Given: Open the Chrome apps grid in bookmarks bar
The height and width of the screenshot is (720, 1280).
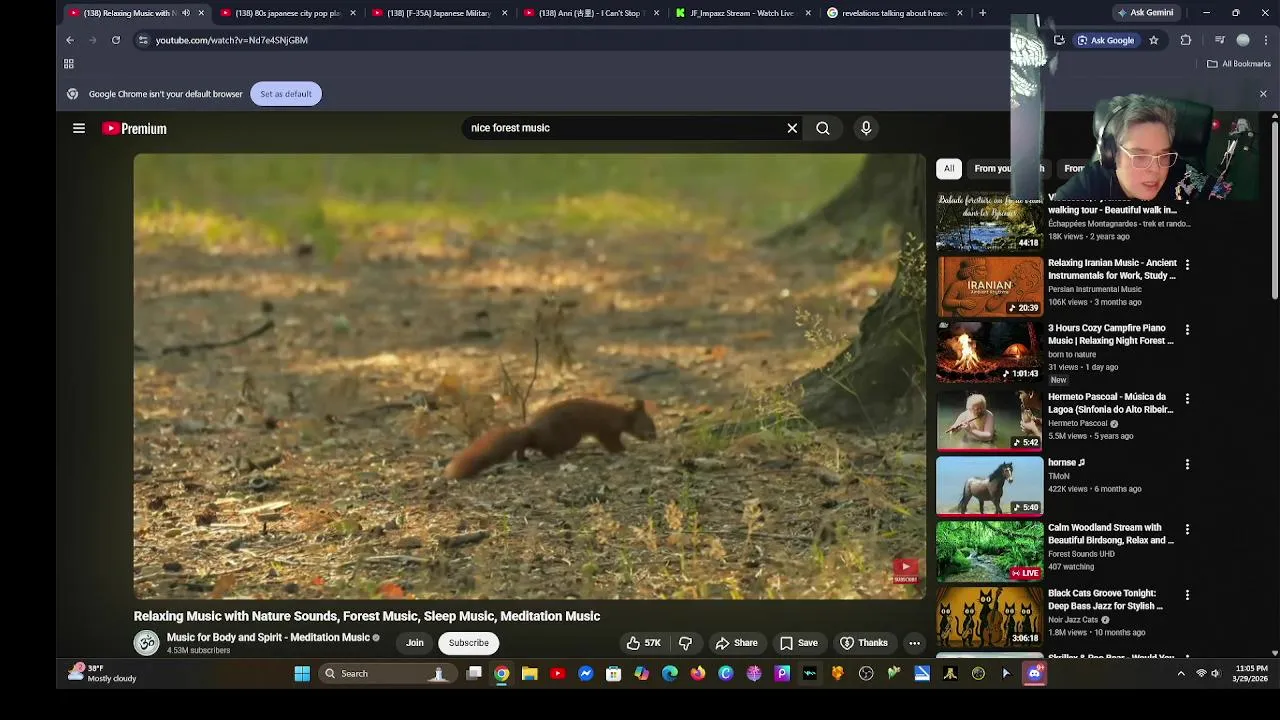Looking at the screenshot, I should point(69,64).
